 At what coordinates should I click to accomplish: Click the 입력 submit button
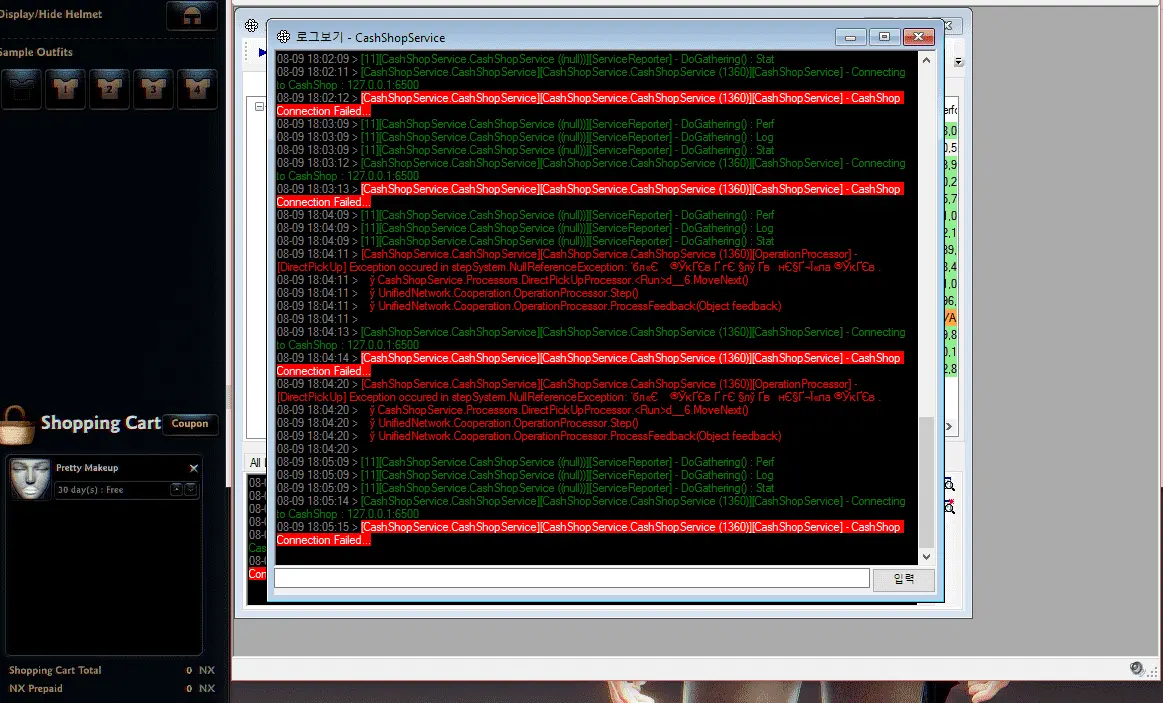click(903, 579)
